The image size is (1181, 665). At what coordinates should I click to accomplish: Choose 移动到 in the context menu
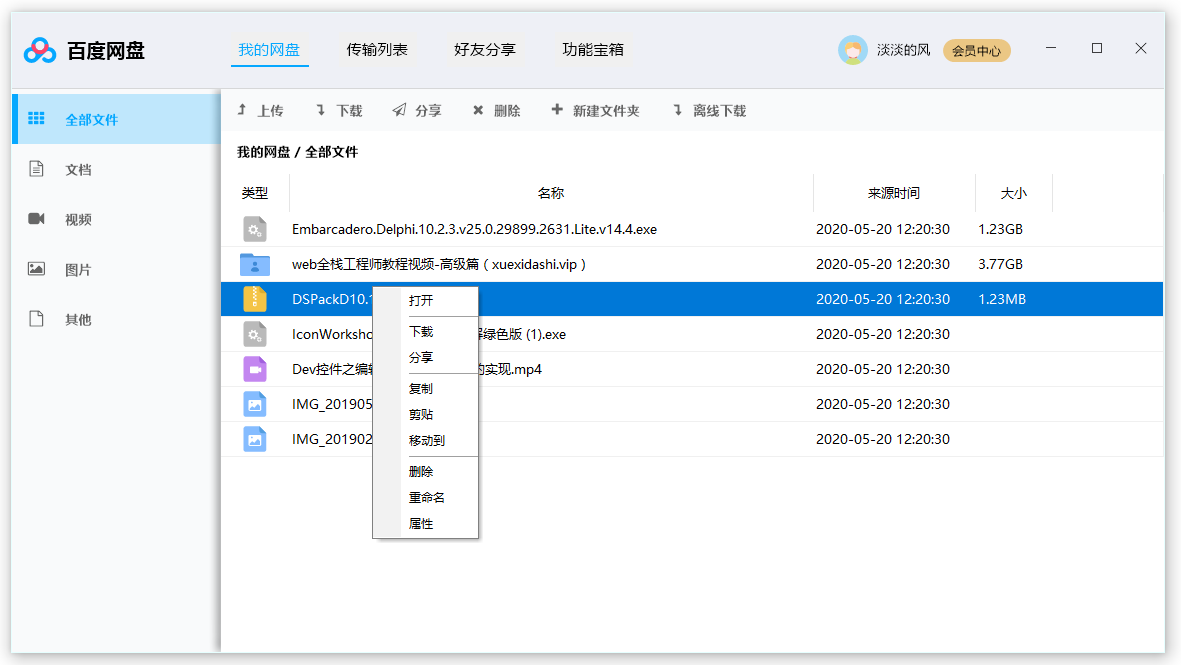click(426, 441)
